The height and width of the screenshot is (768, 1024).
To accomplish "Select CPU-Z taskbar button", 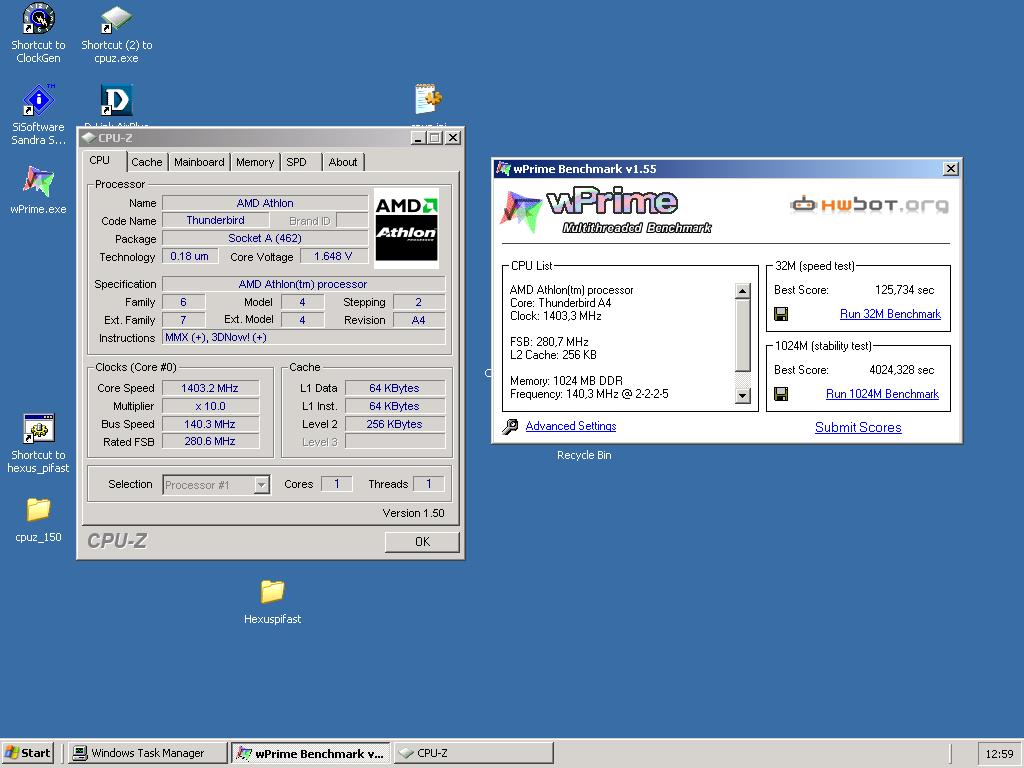I will coord(473,753).
